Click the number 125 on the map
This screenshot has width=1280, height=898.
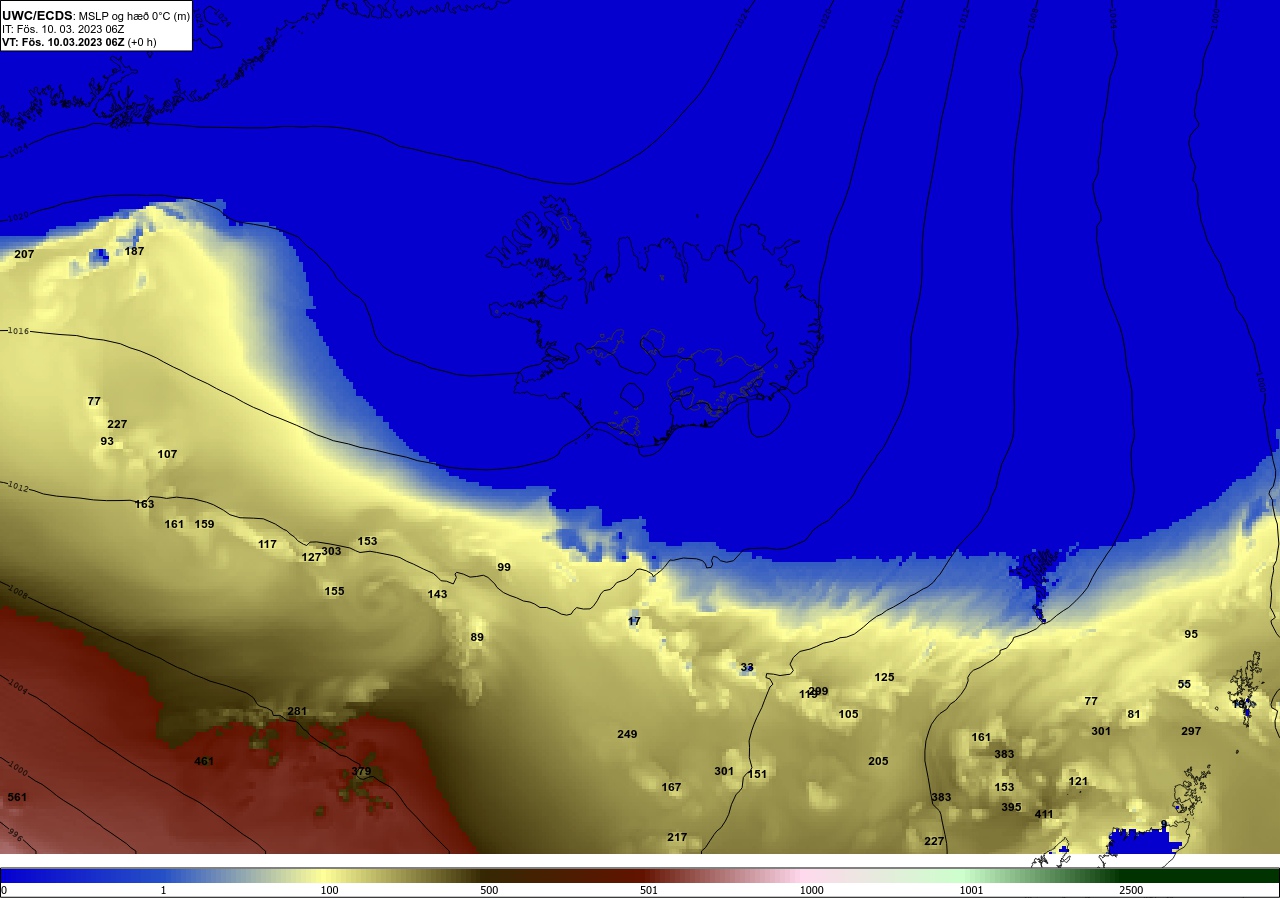pyautogui.click(x=884, y=677)
